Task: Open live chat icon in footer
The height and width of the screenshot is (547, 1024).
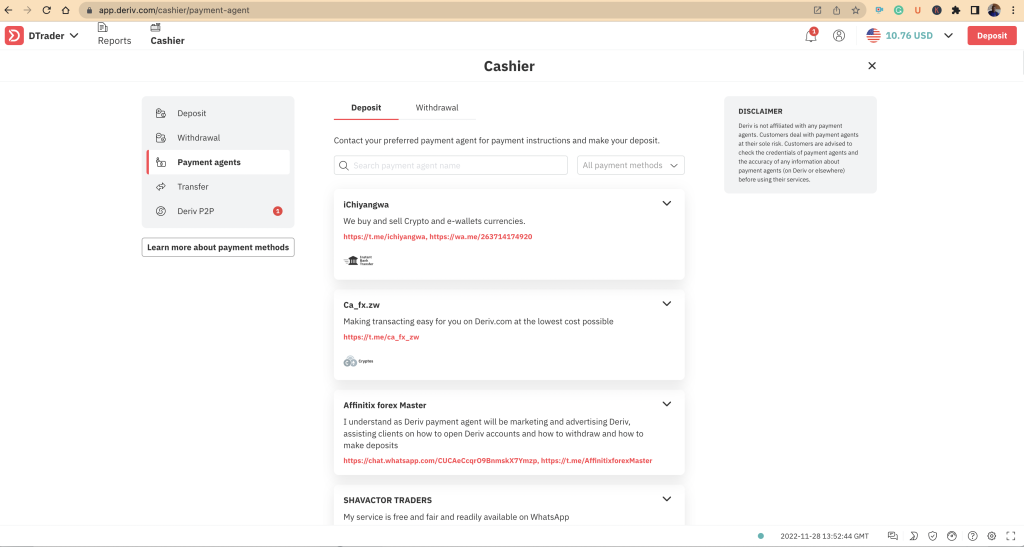Action: (893, 536)
